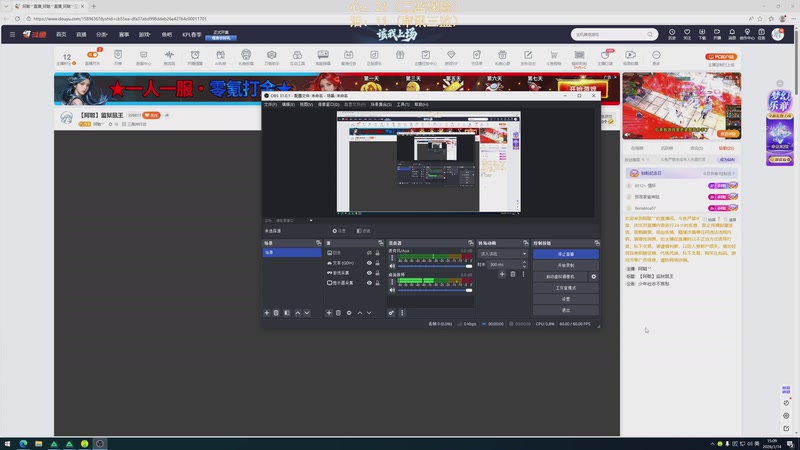Image resolution: width=800 pixels, height=450 pixels.
Task: Mute the 麦克风/Aux audio channel
Action: click(392, 266)
